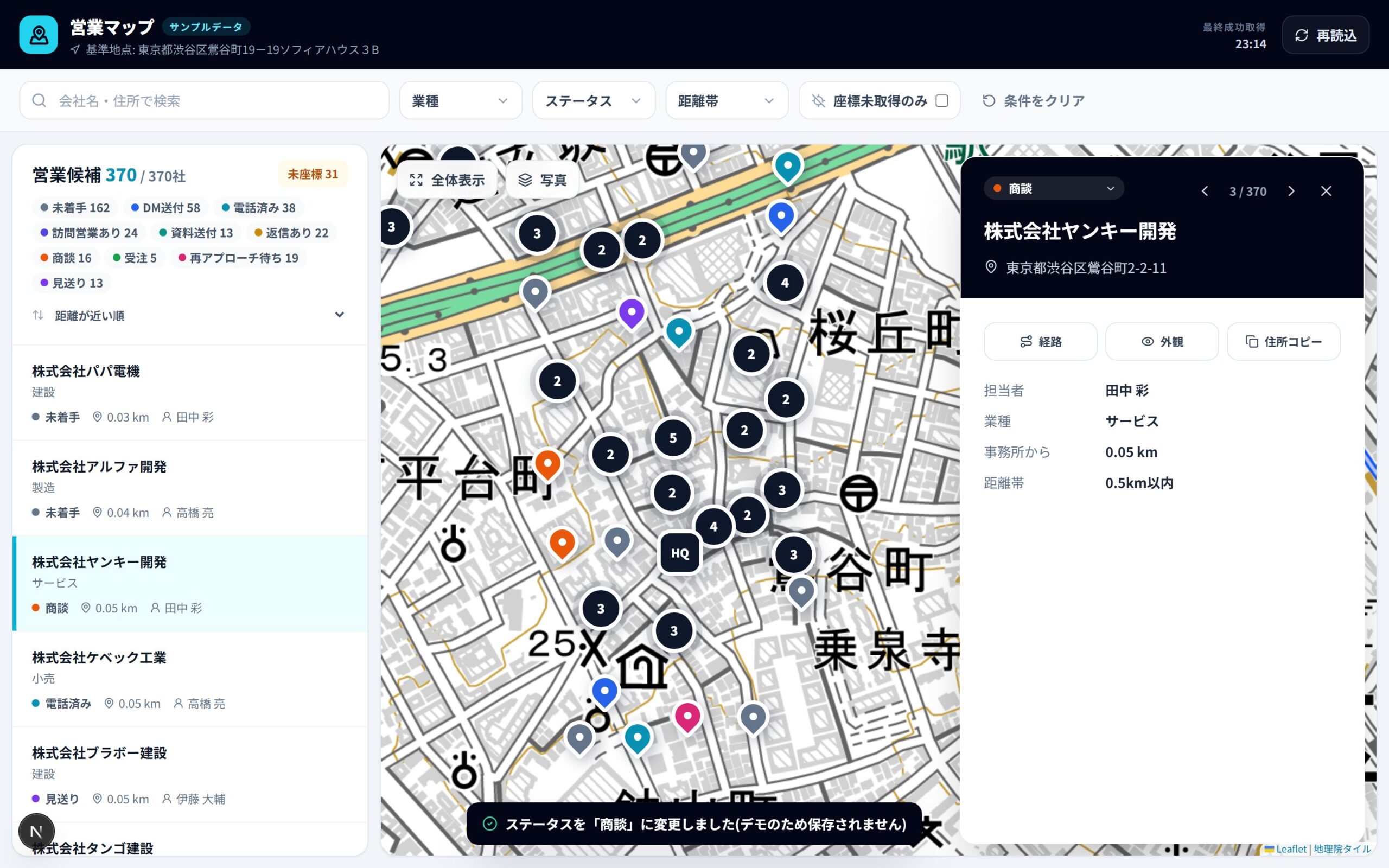Click the cluster 5 neighbor labeled 2 below it
Viewport: 1389px width, 868px height.
tap(672, 493)
